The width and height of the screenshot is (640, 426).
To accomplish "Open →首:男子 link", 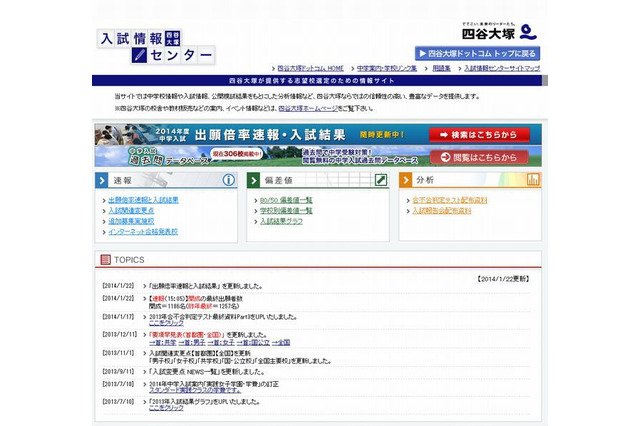I will point(192,342).
